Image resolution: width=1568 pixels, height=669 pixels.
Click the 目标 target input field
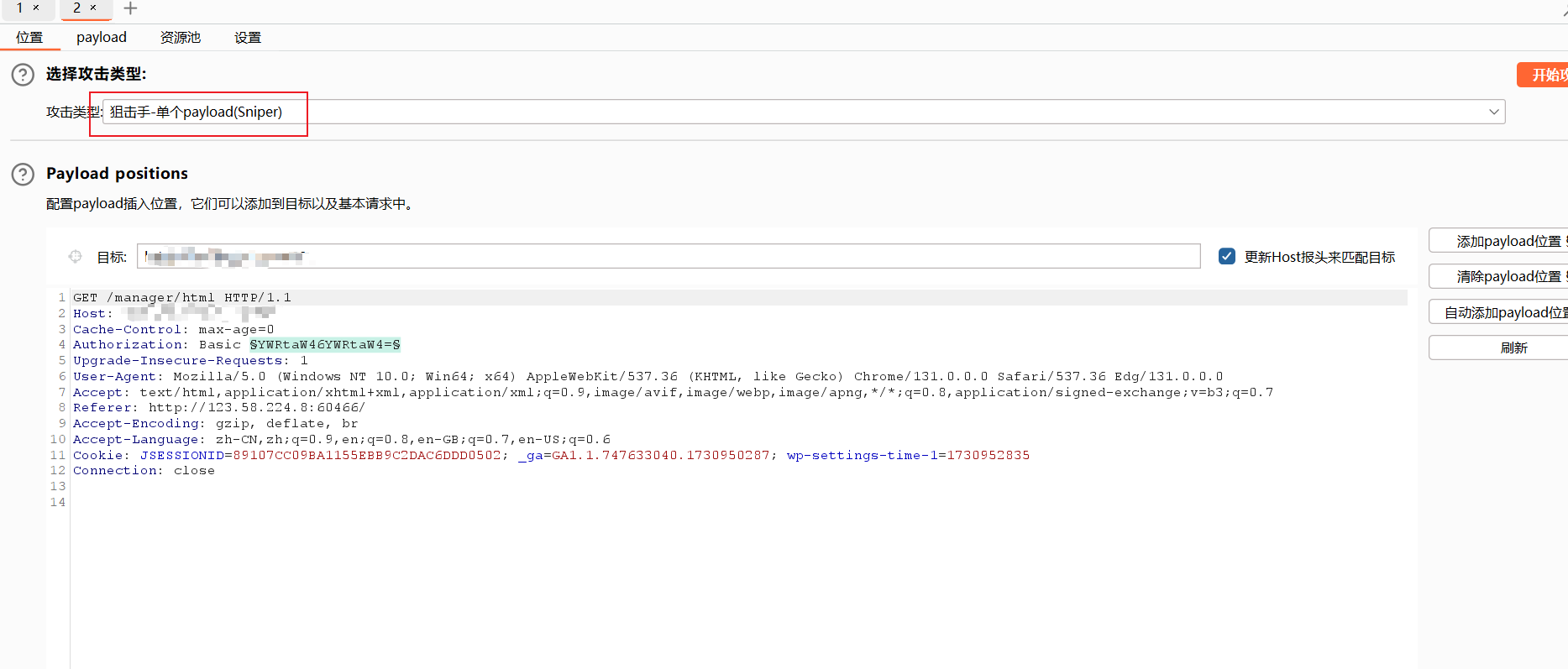(669, 257)
